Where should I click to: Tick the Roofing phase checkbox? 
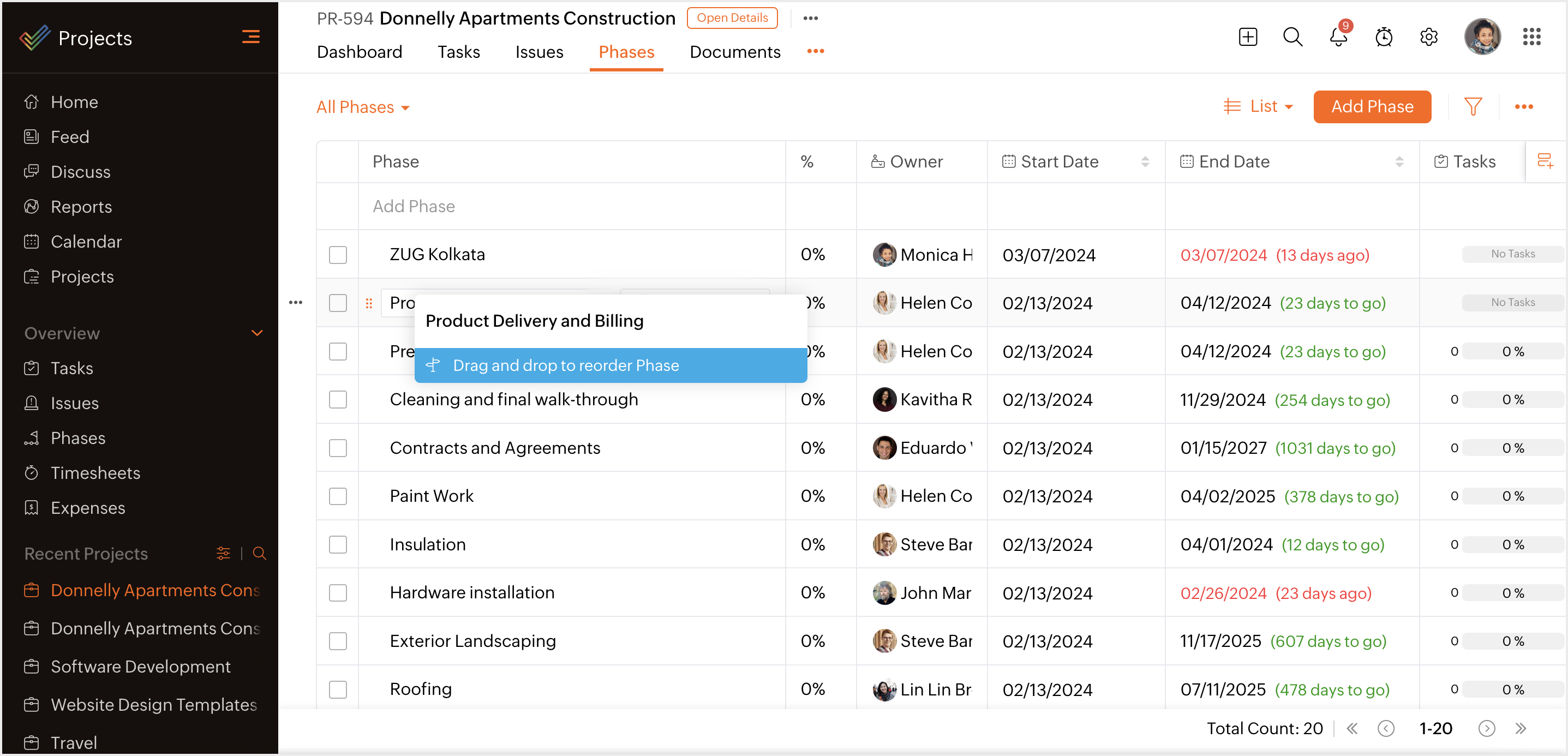338,689
